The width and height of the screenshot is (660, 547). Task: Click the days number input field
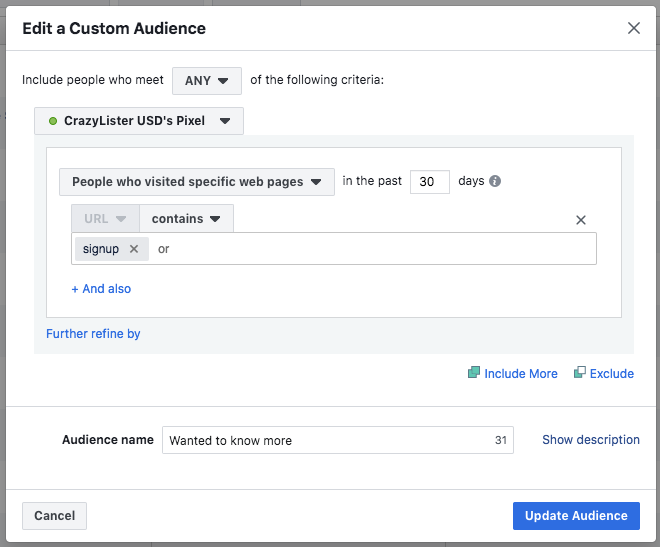[x=429, y=182]
